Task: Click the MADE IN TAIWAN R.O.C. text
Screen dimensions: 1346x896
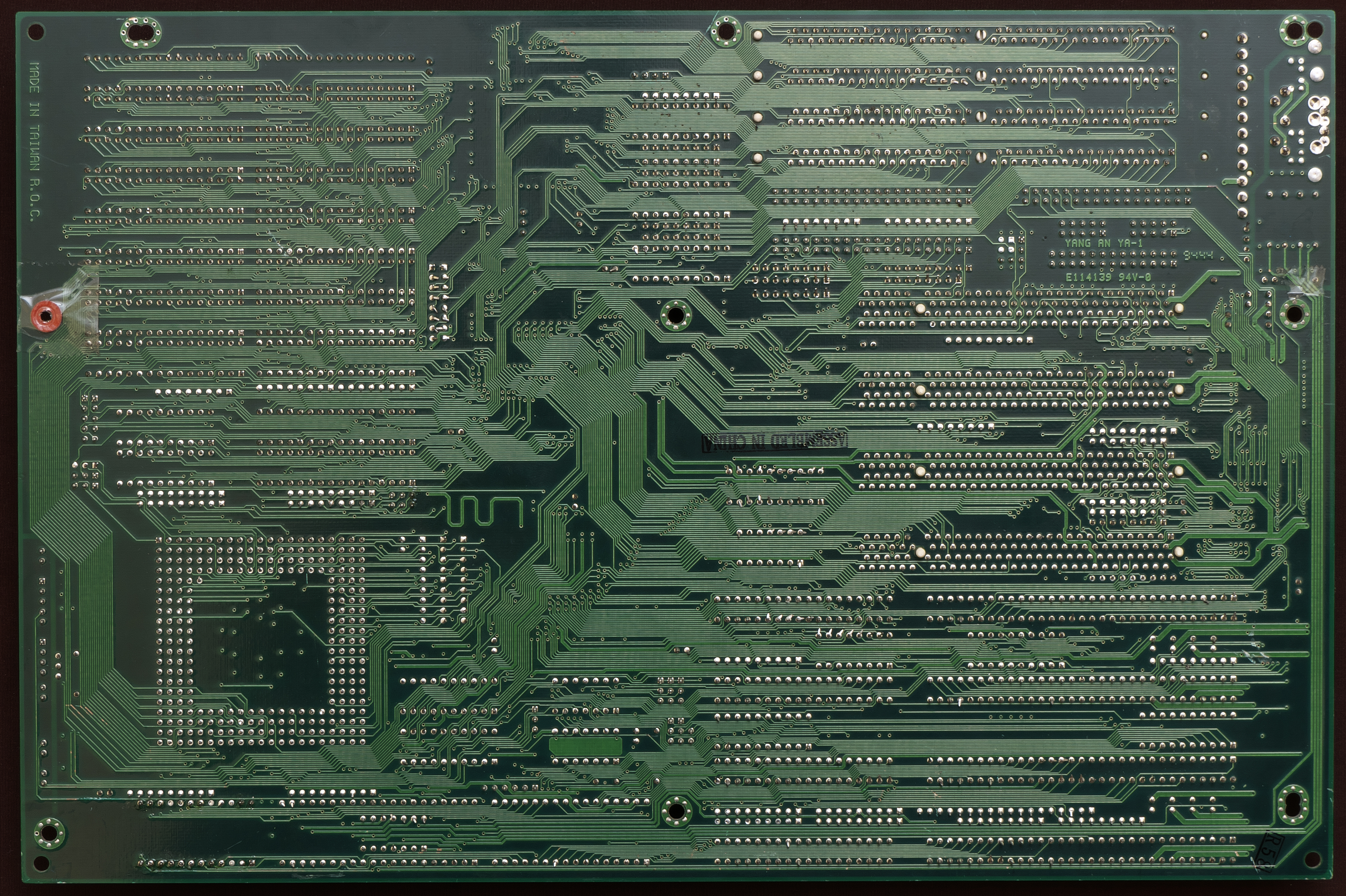Action: point(34,141)
